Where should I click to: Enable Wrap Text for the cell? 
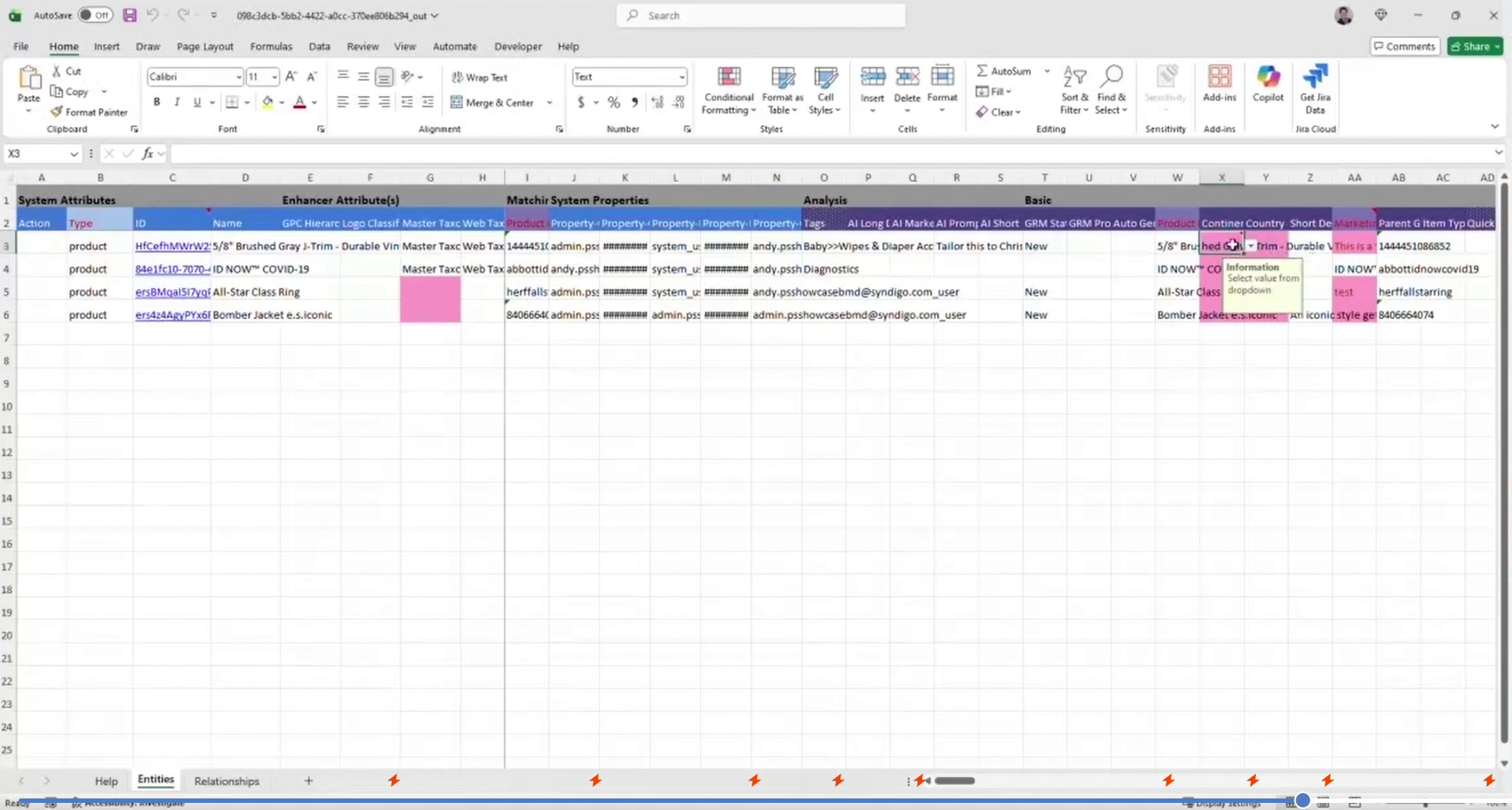pyautogui.click(x=478, y=77)
